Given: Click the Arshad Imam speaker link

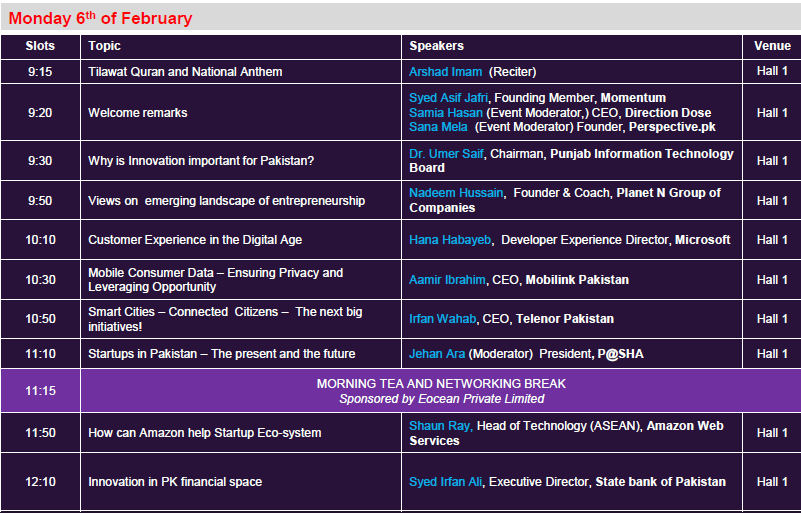Looking at the screenshot, I should click(446, 72).
